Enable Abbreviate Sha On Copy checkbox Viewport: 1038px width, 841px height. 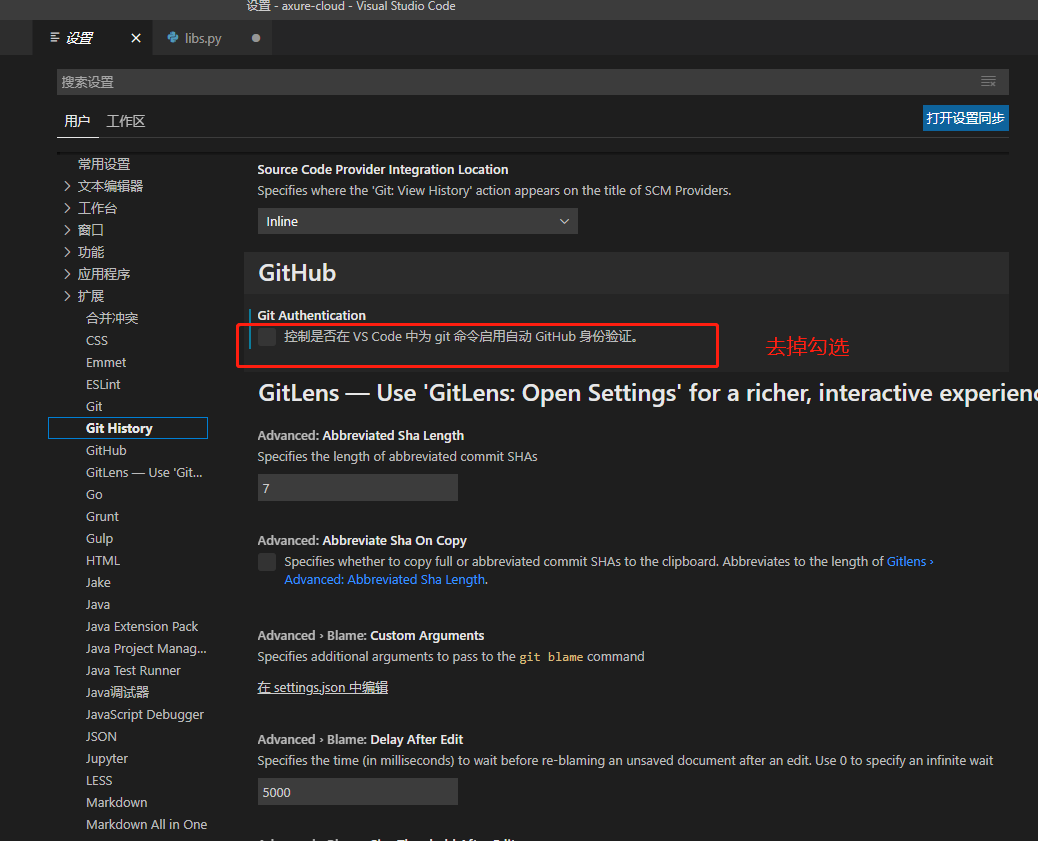point(267,562)
